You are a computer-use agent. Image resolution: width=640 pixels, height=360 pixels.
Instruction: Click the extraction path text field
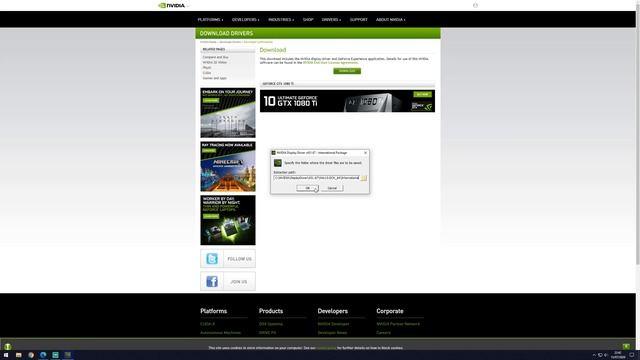(316, 178)
